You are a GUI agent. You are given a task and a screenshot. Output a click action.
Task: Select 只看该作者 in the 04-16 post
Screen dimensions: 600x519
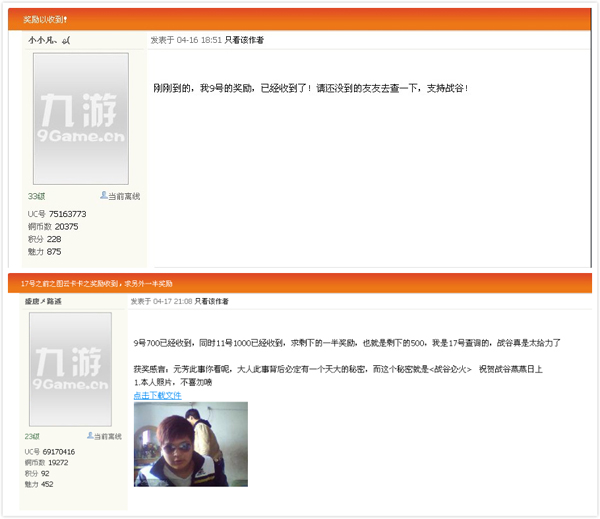(x=245, y=40)
